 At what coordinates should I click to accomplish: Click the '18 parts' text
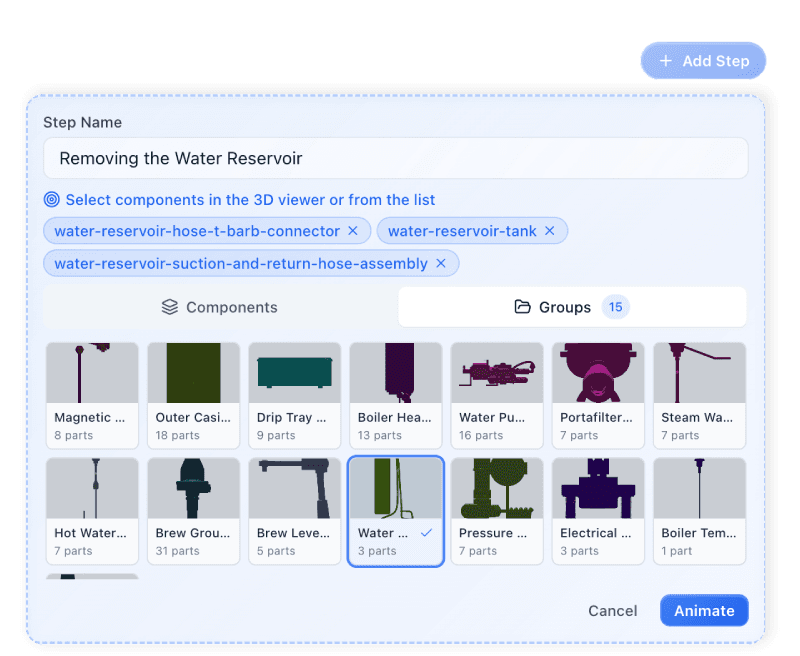(178, 435)
